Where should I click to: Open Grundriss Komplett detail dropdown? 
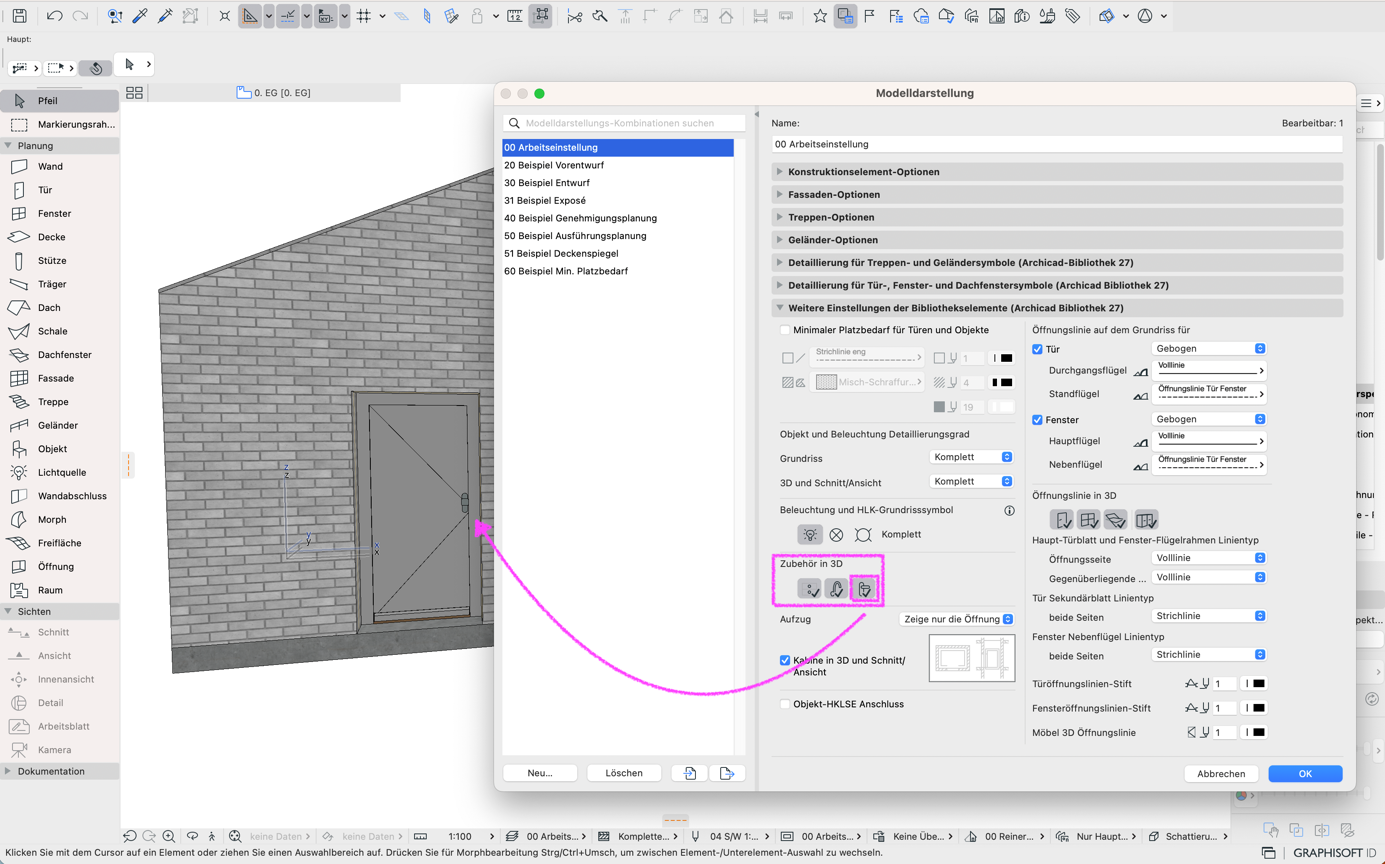click(971, 457)
